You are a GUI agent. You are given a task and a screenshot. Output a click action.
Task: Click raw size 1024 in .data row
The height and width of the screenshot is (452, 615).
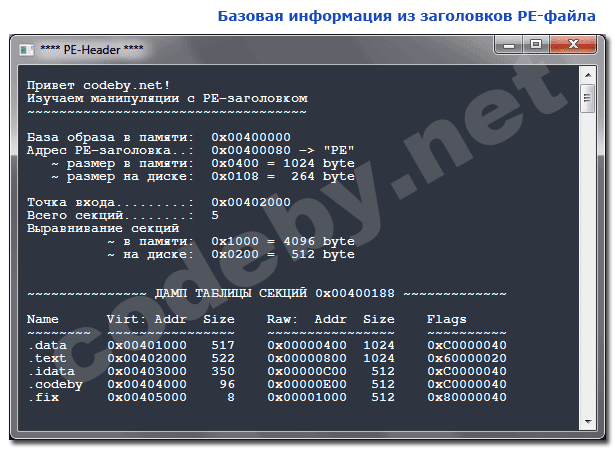tap(379, 345)
